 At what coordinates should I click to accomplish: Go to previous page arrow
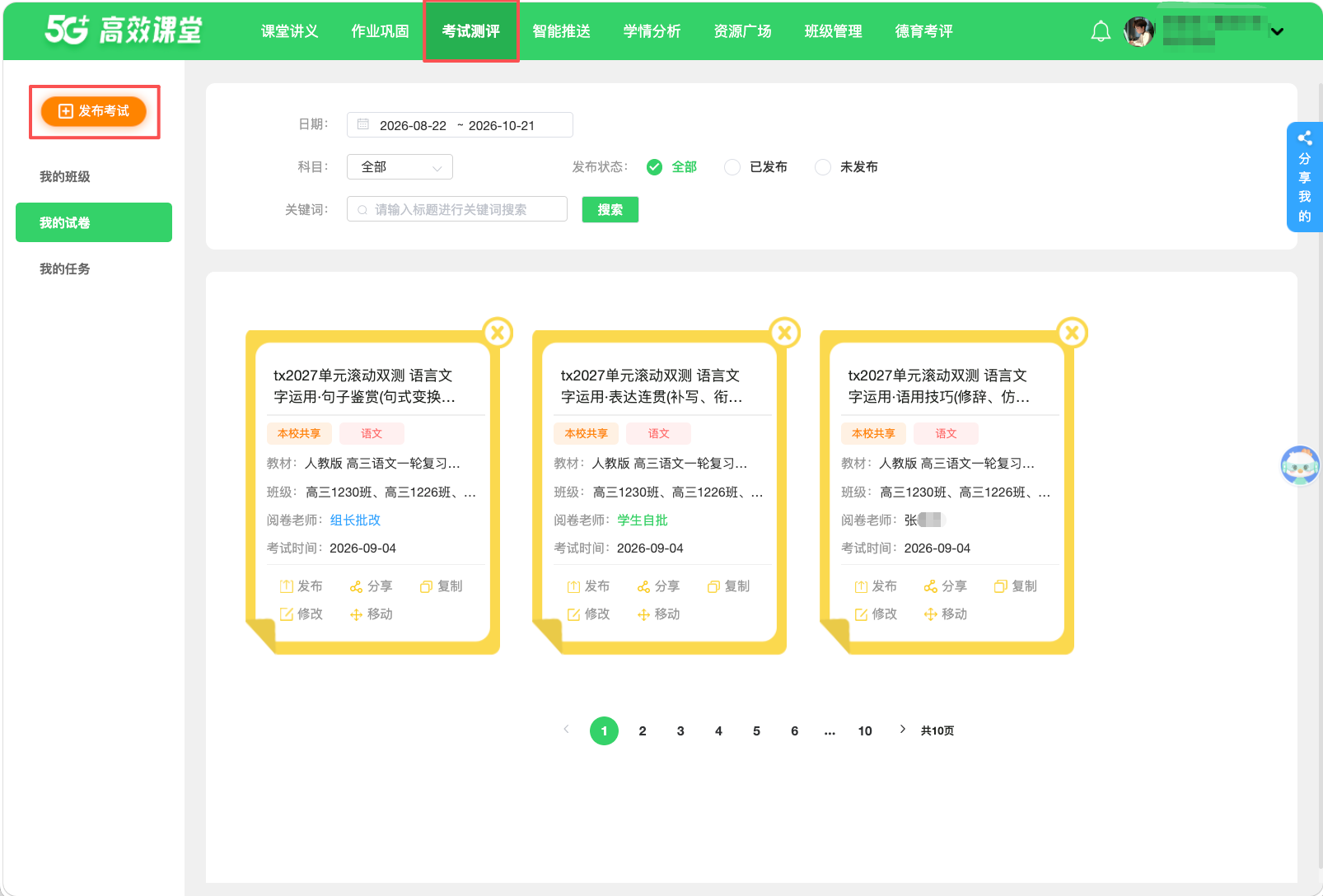pyautogui.click(x=566, y=730)
